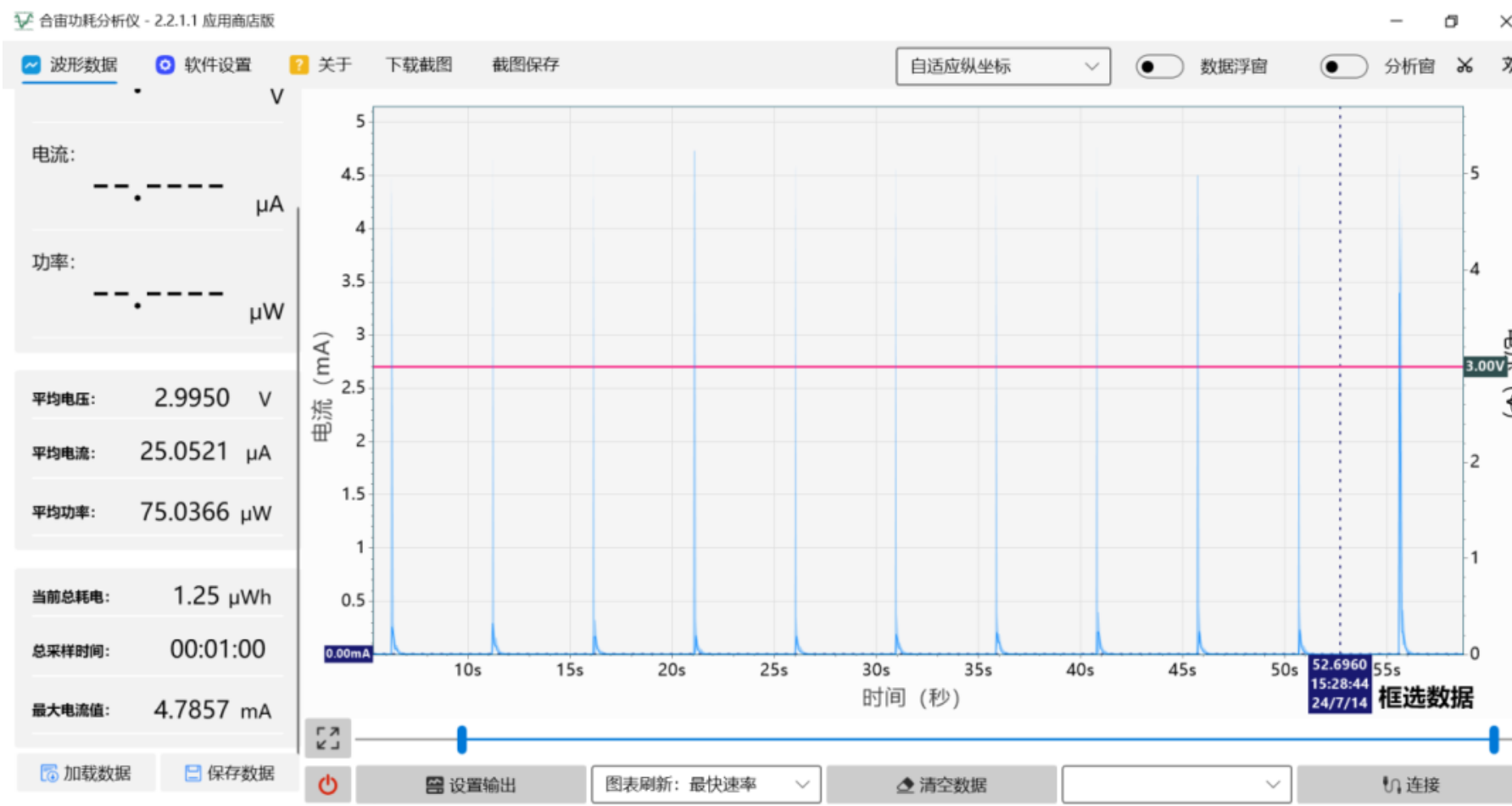This screenshot has width=1512, height=806.
Task: Click the left handle of the range slider
Action: (x=462, y=739)
